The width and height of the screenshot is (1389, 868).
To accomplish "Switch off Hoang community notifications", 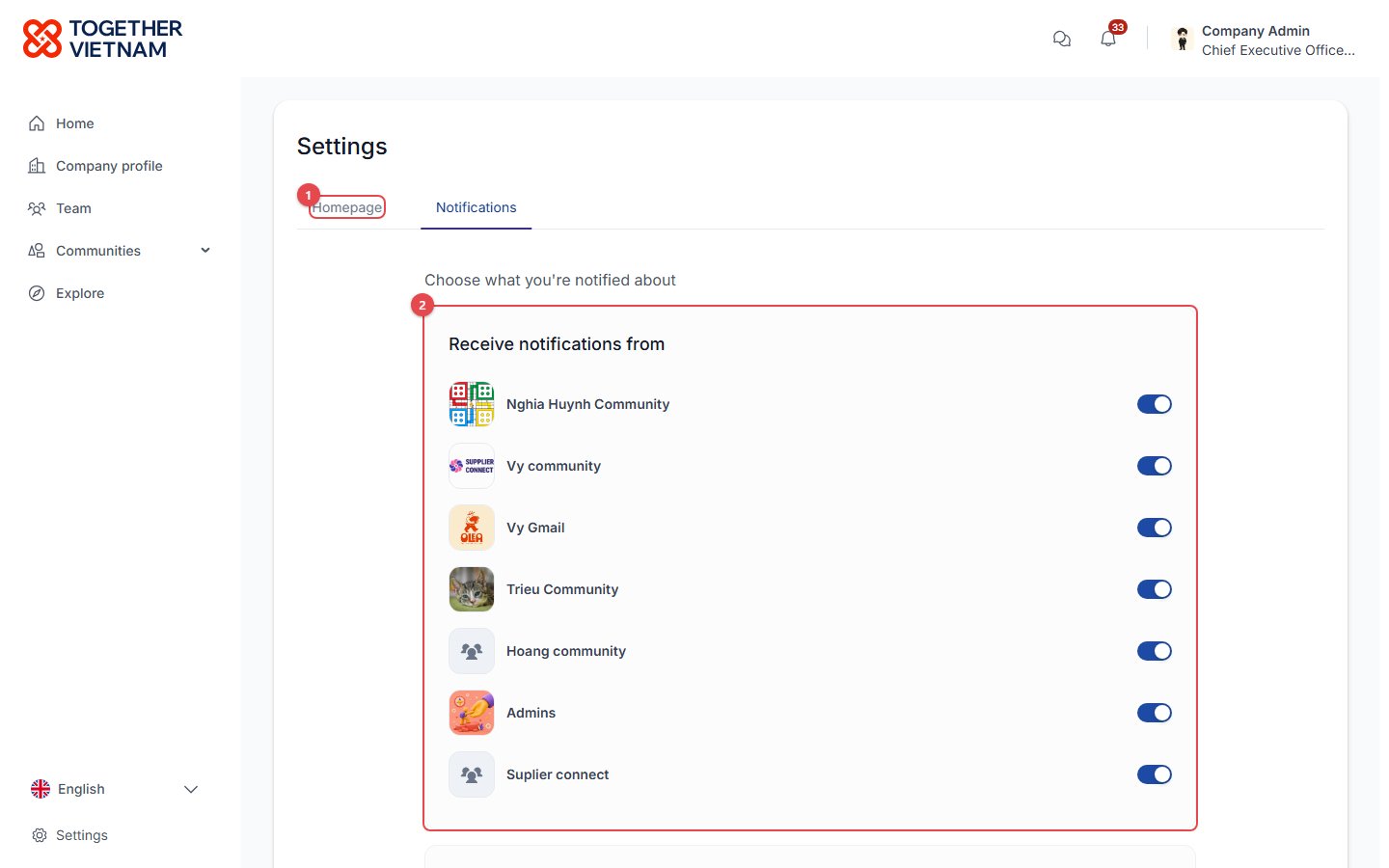I will 1155,651.
